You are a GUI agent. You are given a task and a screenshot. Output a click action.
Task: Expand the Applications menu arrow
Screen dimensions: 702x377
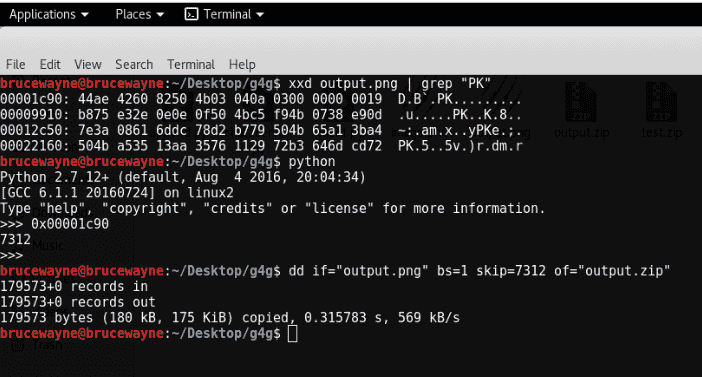pos(85,15)
